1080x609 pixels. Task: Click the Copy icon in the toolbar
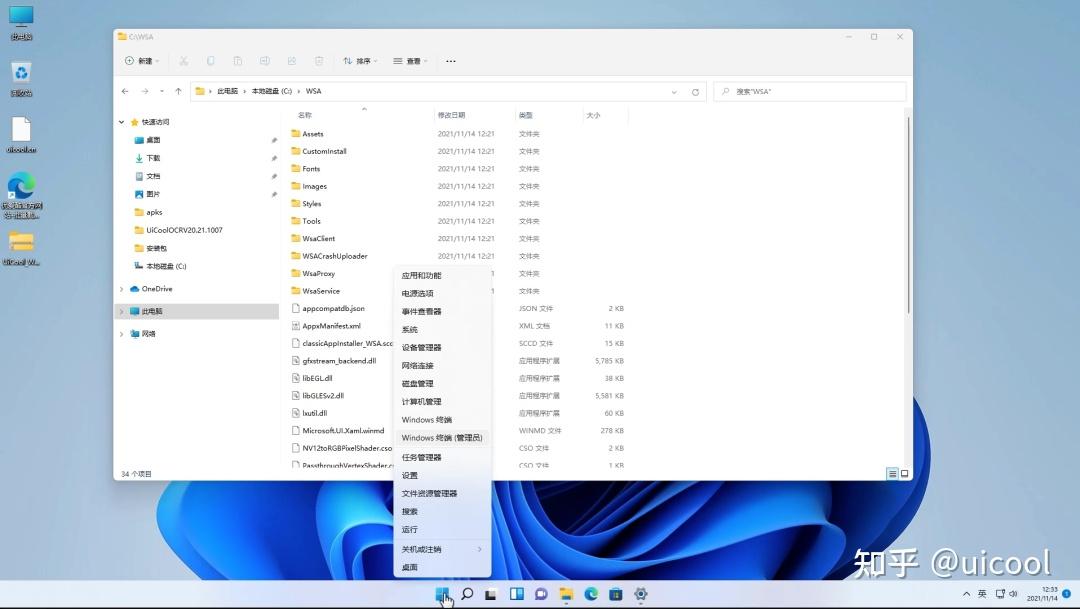click(211, 61)
